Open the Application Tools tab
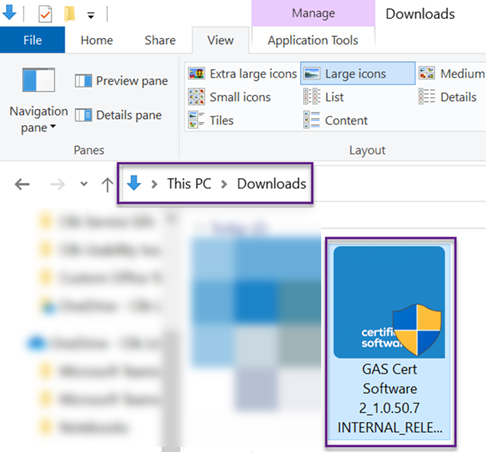 coord(313,40)
